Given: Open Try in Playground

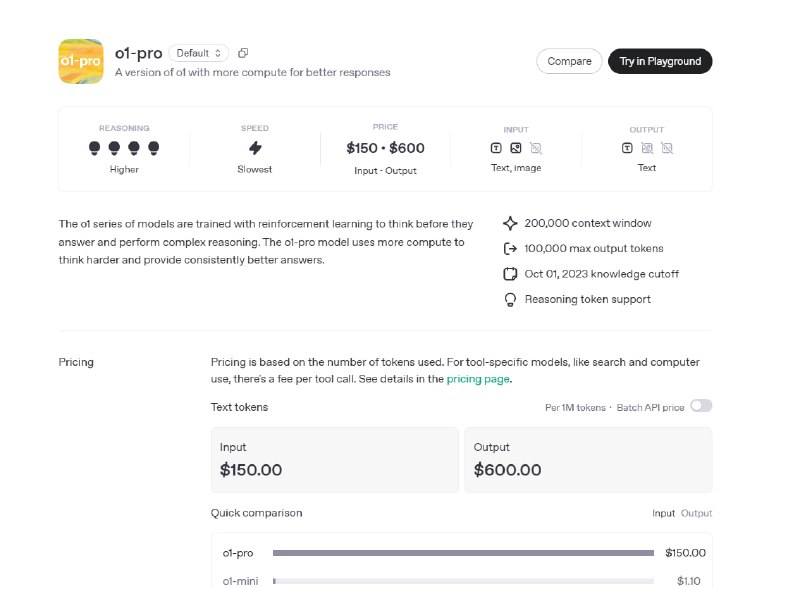Looking at the screenshot, I should [x=660, y=61].
